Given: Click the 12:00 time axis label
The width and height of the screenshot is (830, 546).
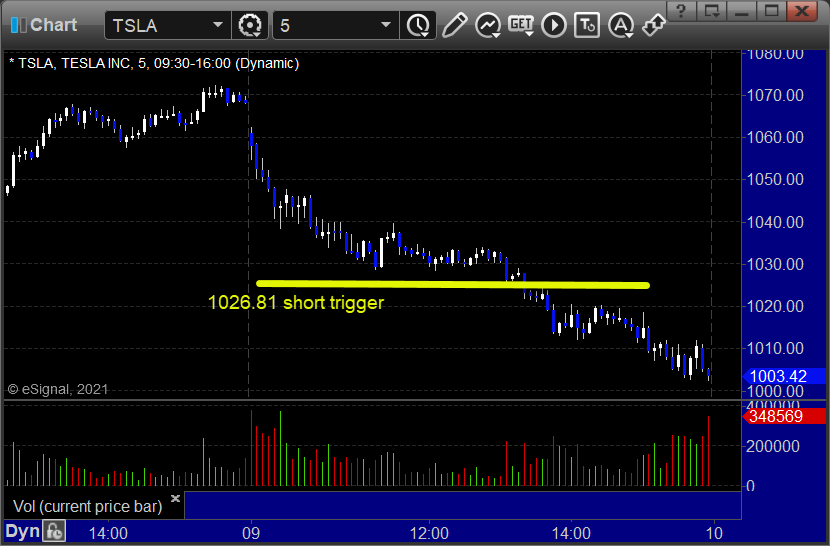Looking at the screenshot, I should point(429,533).
